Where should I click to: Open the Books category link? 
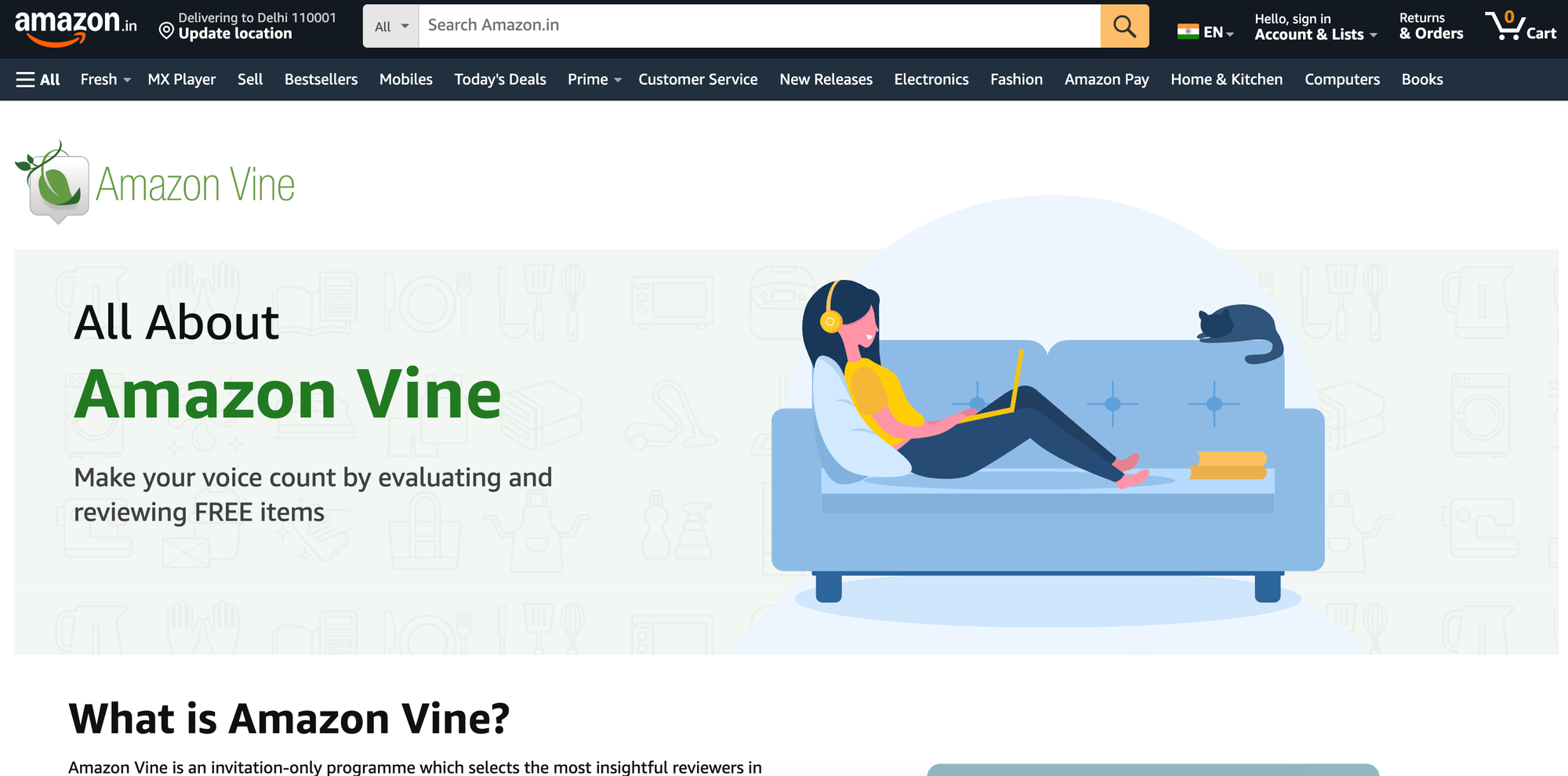coord(1422,79)
